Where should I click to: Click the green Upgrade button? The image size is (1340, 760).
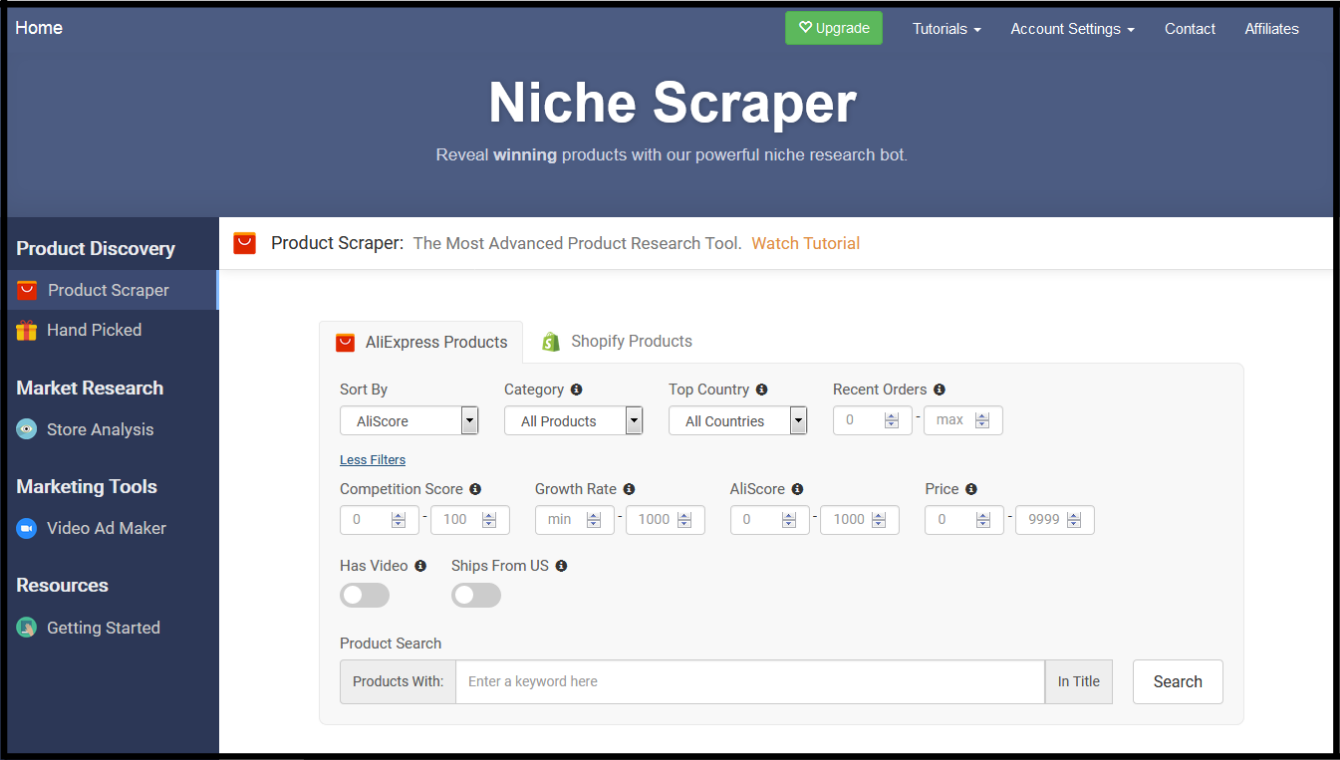tap(834, 28)
